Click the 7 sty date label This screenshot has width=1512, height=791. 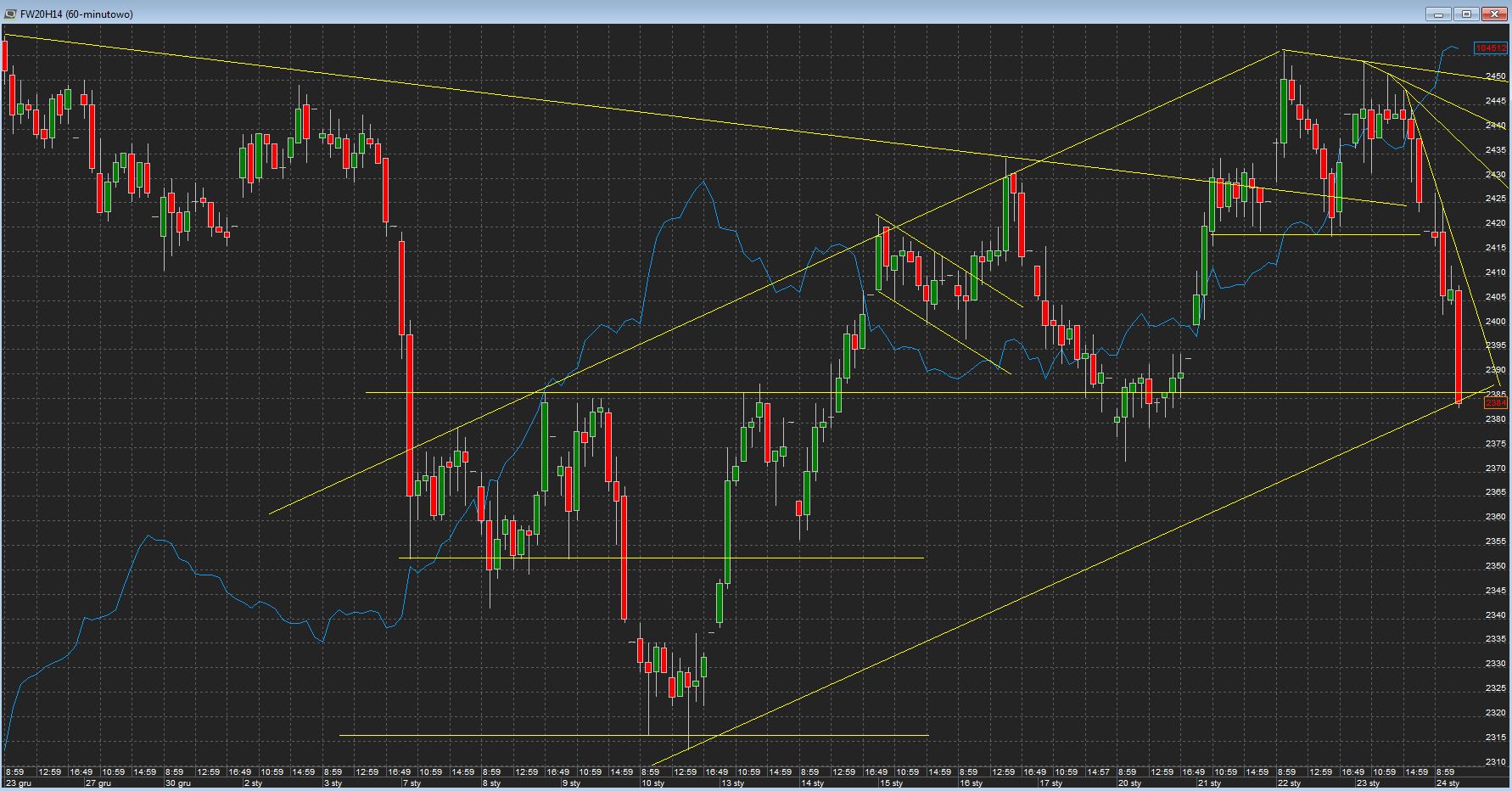point(412,783)
